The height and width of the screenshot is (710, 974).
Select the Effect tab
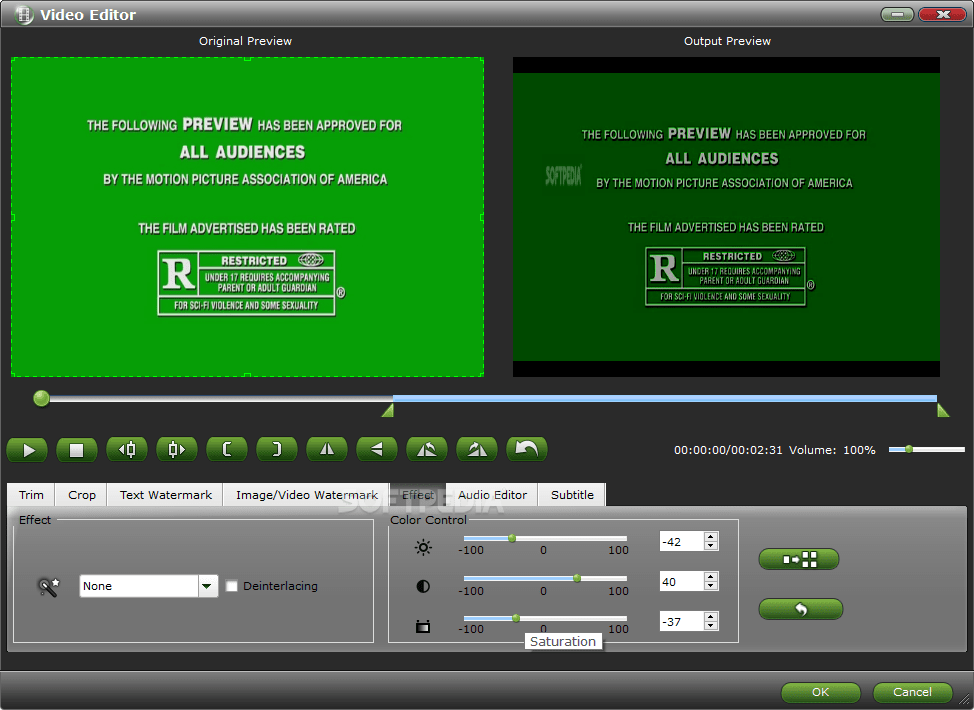417,494
